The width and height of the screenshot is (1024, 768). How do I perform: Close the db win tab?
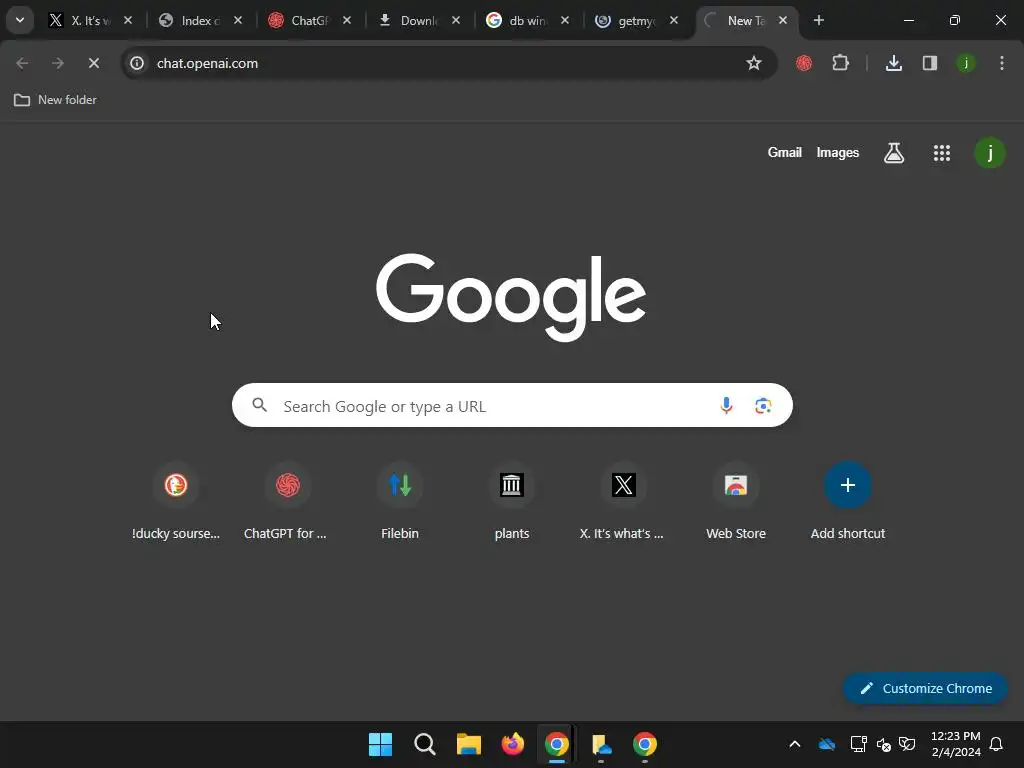(x=565, y=21)
